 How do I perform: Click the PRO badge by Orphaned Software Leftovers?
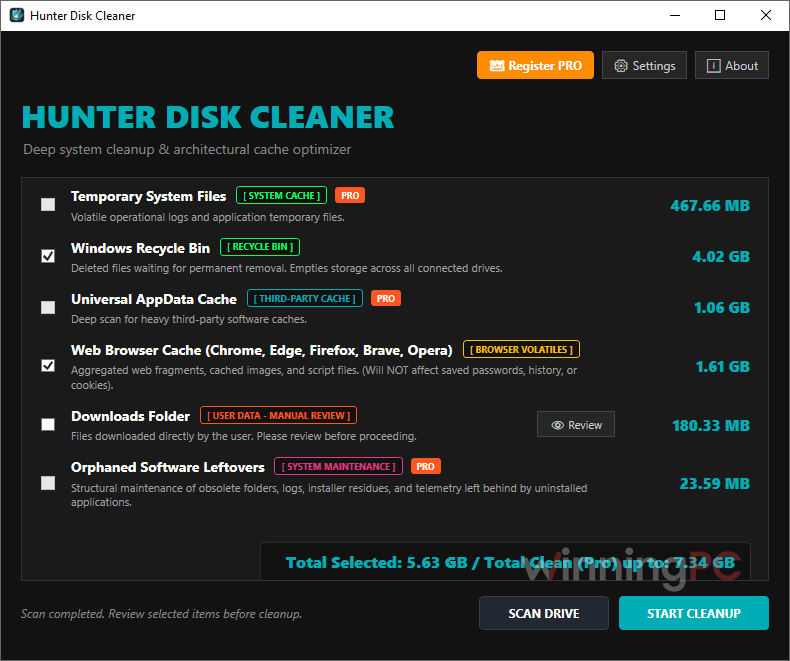point(425,466)
